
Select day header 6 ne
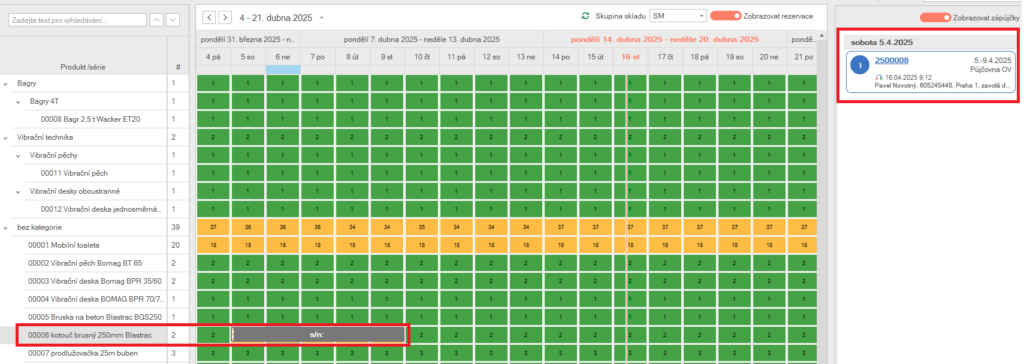point(282,58)
